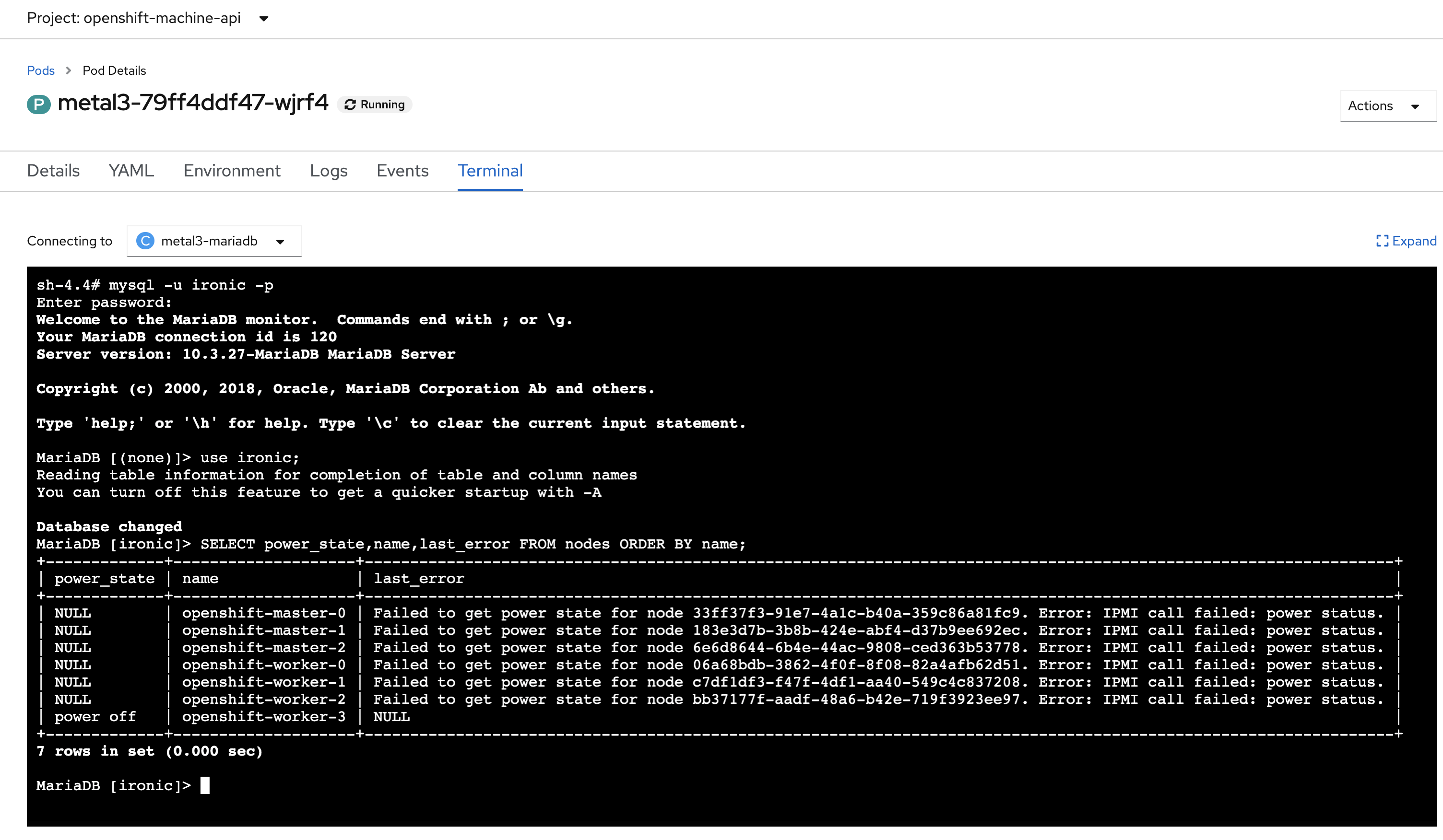Click the teal Pod 'P' resource icon

tap(38, 104)
